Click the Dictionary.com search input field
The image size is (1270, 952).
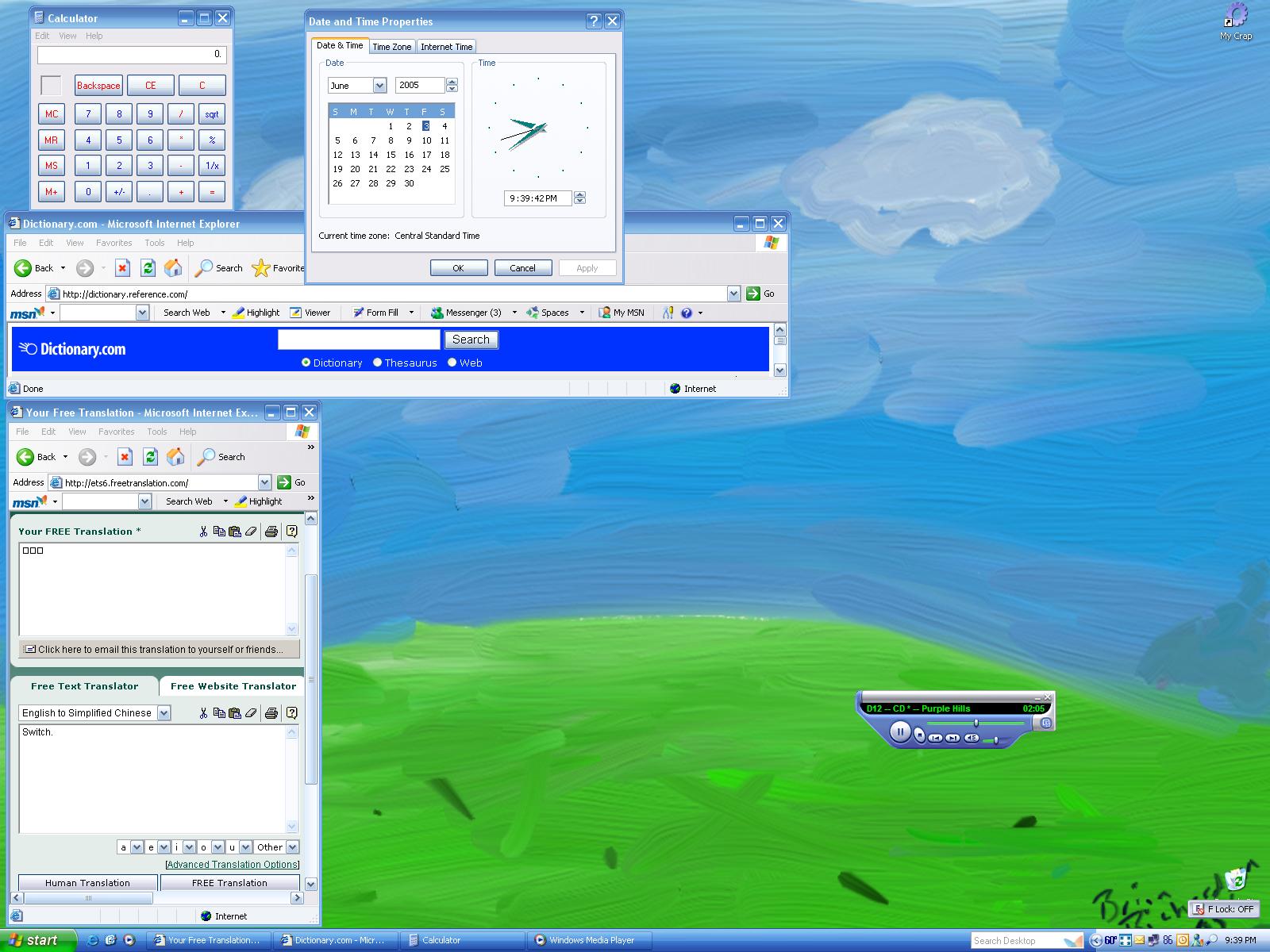(359, 340)
